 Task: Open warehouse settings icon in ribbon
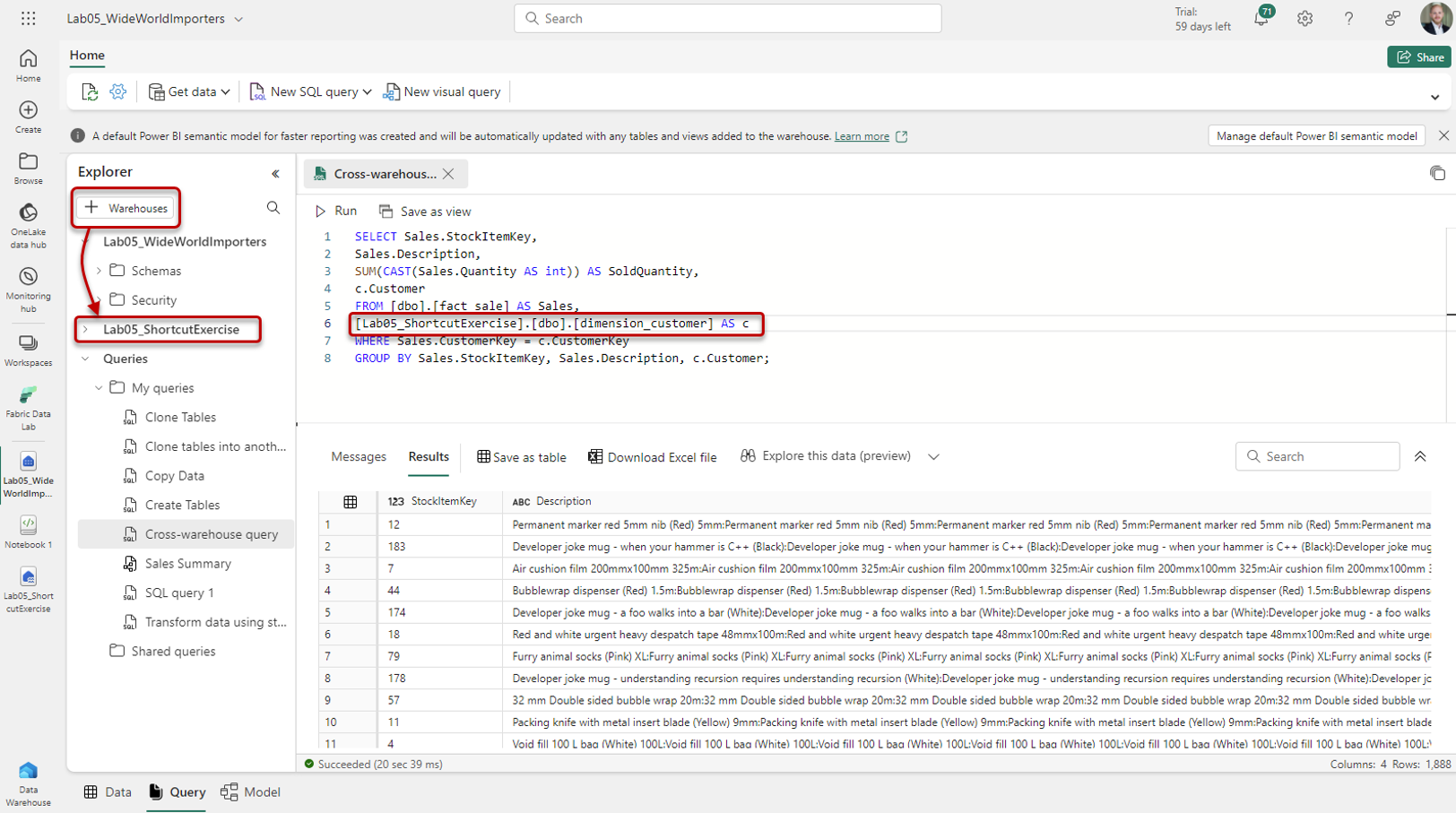117,91
